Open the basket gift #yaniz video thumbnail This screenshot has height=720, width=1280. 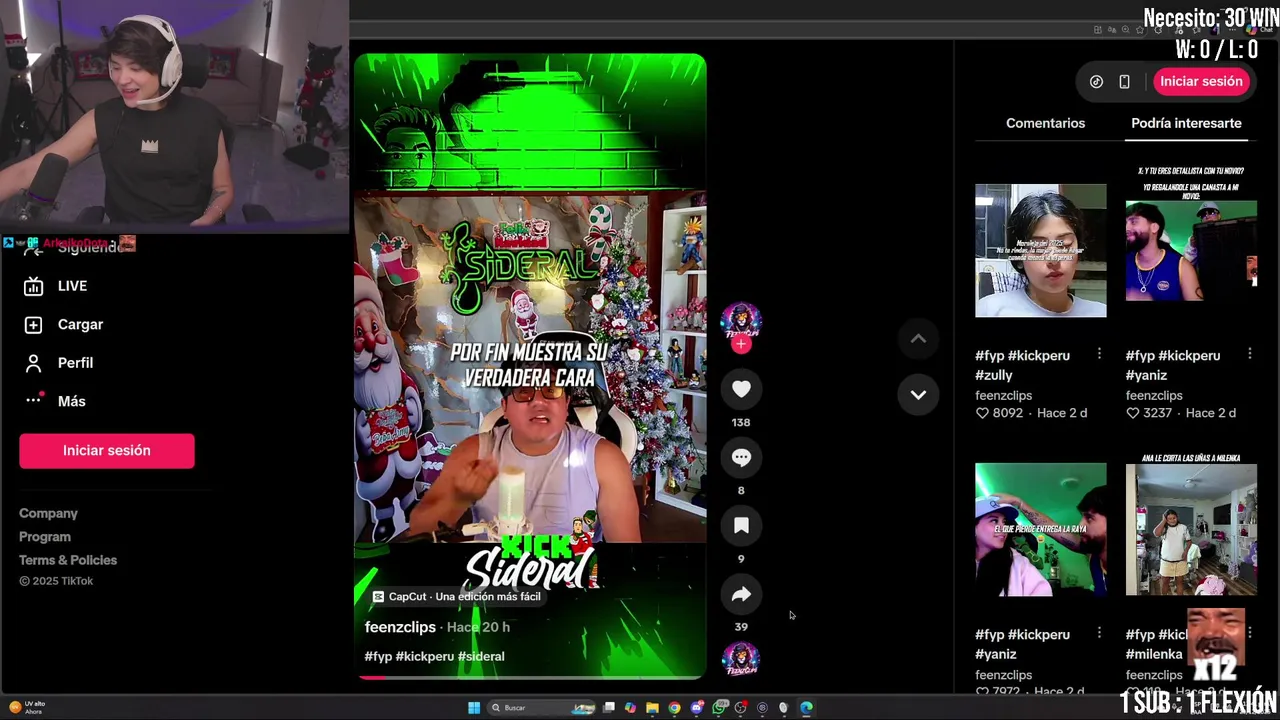(1191, 250)
